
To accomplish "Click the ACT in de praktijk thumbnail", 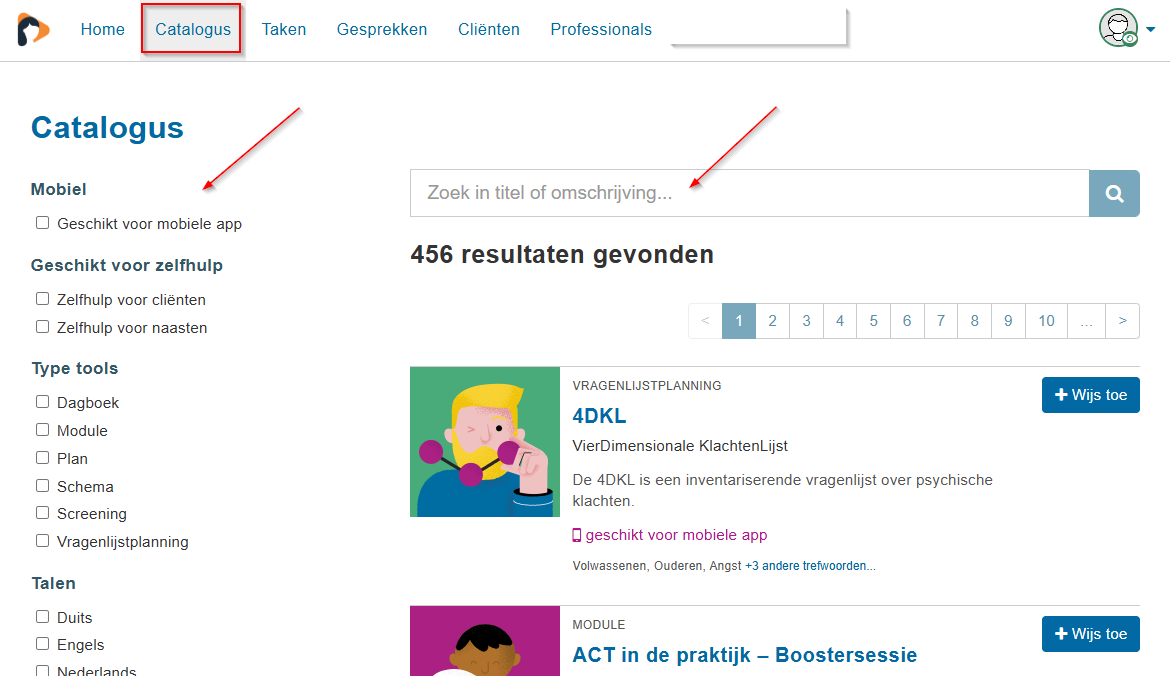I will [x=485, y=641].
